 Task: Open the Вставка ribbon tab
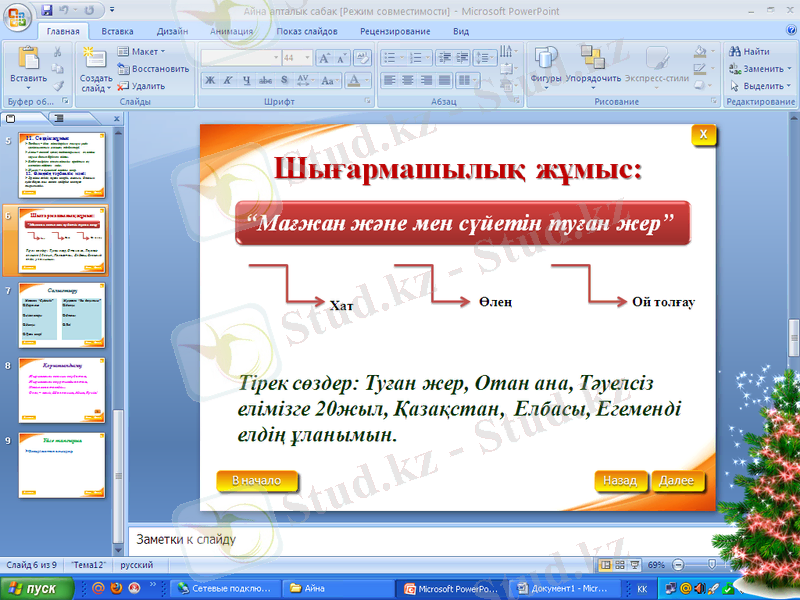(118, 31)
